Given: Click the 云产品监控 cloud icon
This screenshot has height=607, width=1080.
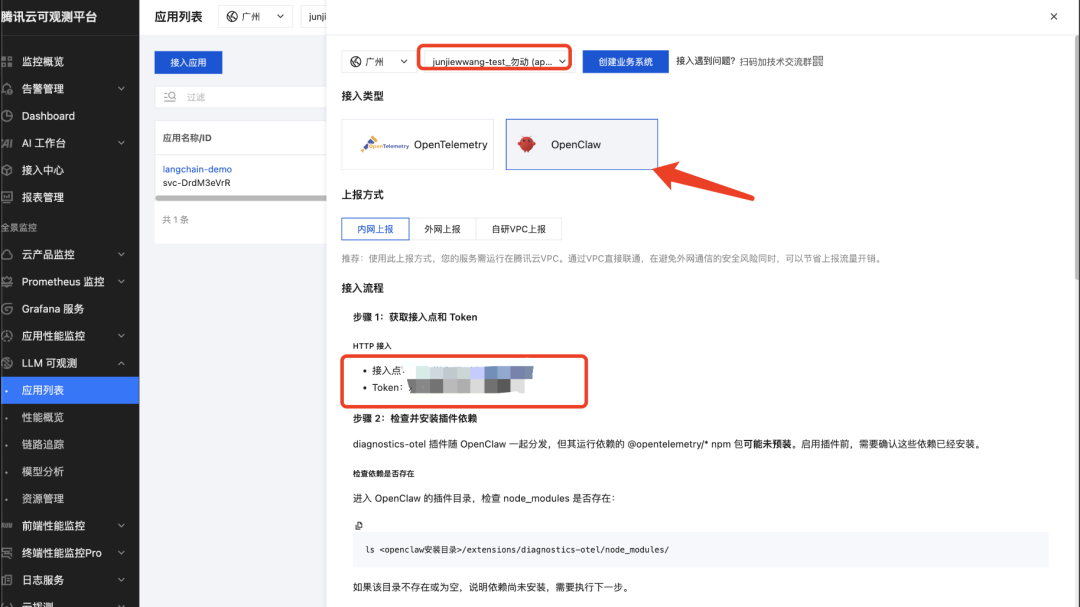Looking at the screenshot, I should click(7, 254).
